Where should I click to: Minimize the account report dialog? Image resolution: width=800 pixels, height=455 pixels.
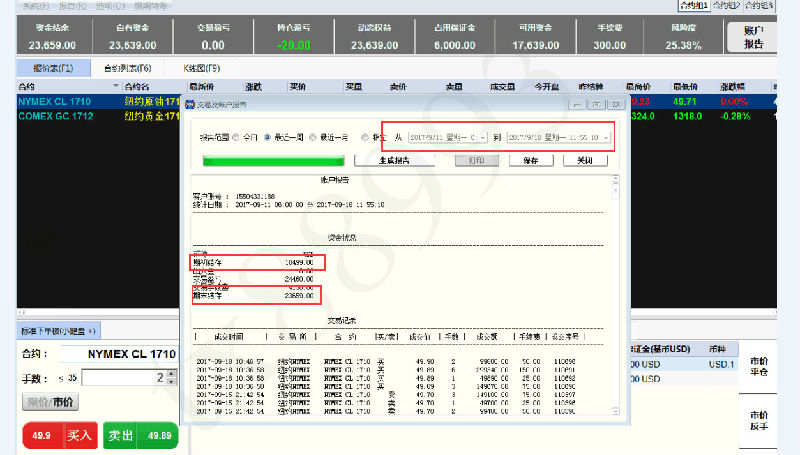point(578,105)
